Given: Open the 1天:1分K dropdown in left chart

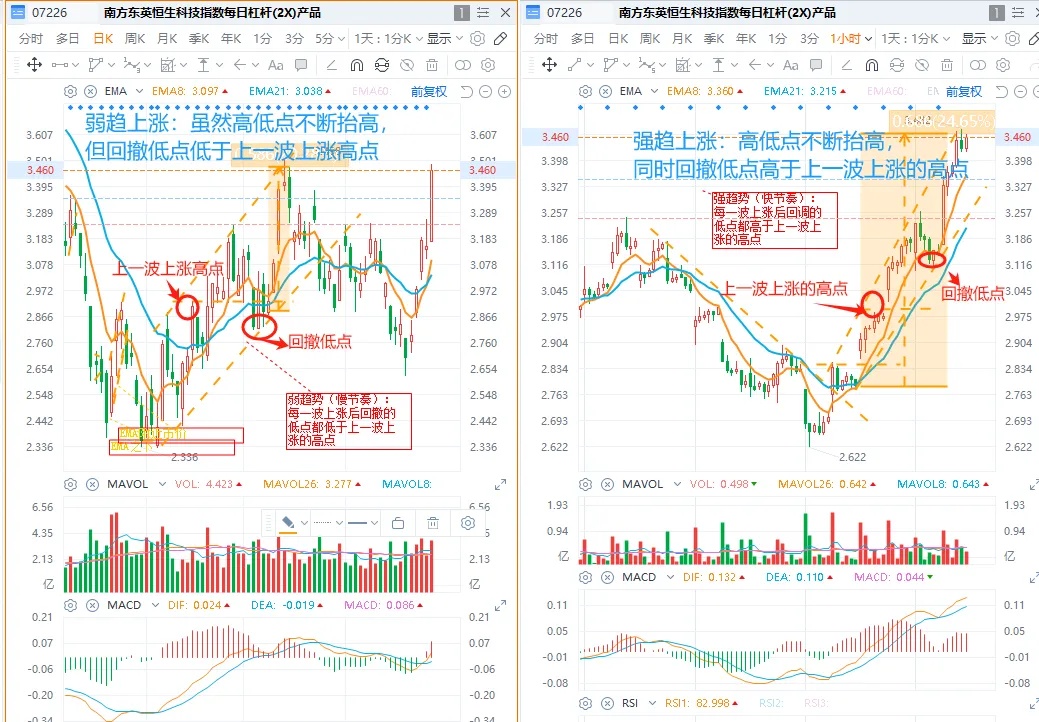Looking at the screenshot, I should pos(388,38).
